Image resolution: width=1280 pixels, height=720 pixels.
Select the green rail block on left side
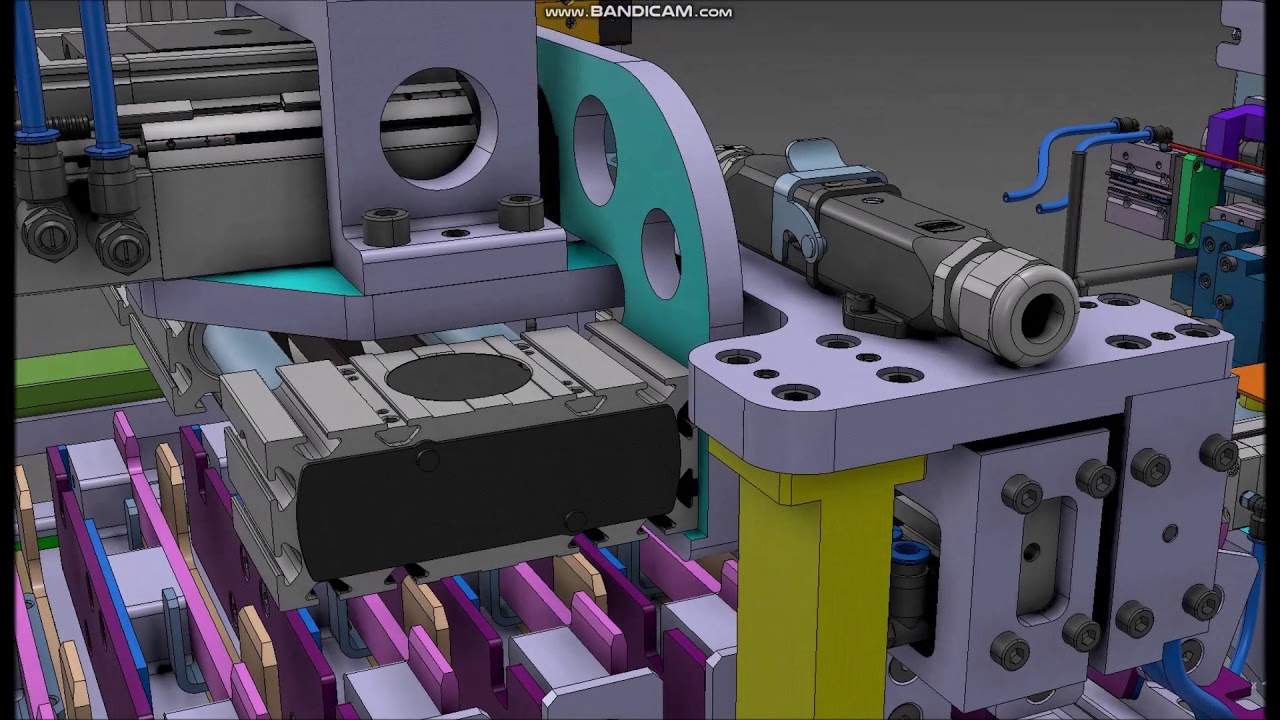[x=80, y=380]
